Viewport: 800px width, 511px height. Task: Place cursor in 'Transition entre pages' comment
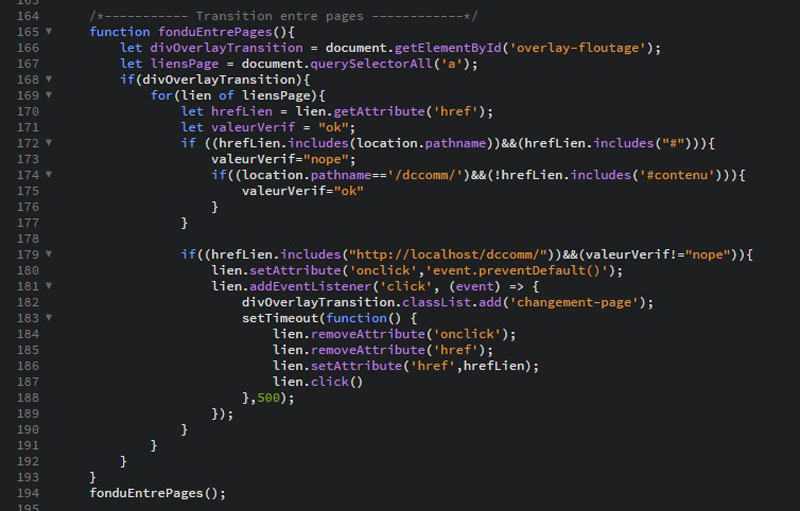280,16
